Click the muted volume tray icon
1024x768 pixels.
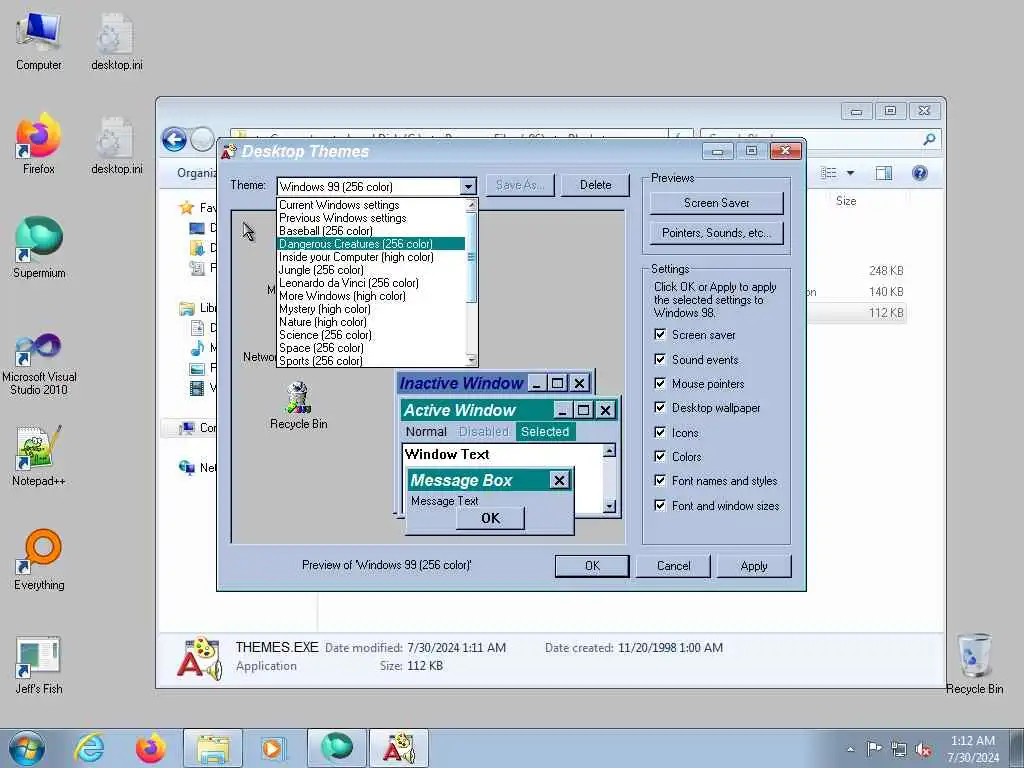(923, 750)
